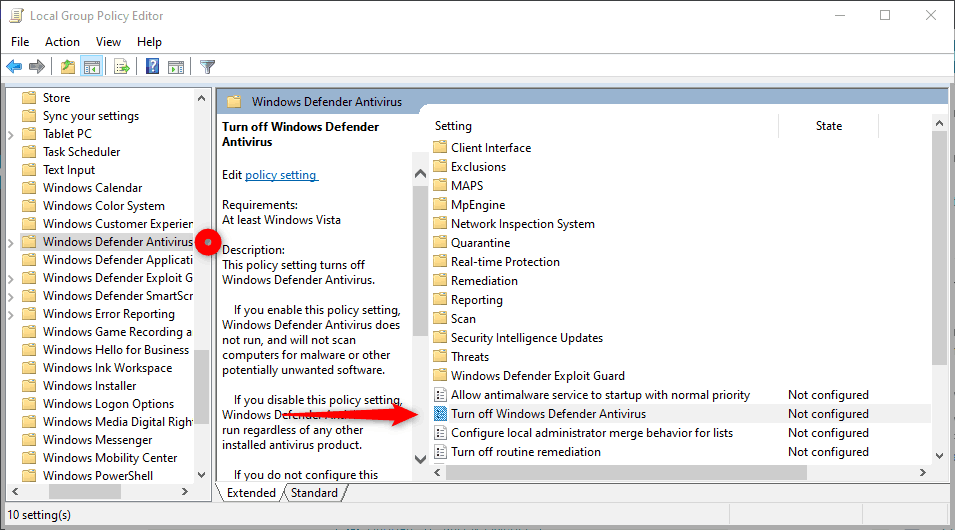Select Windows Hello for Business tree item

[116, 350]
